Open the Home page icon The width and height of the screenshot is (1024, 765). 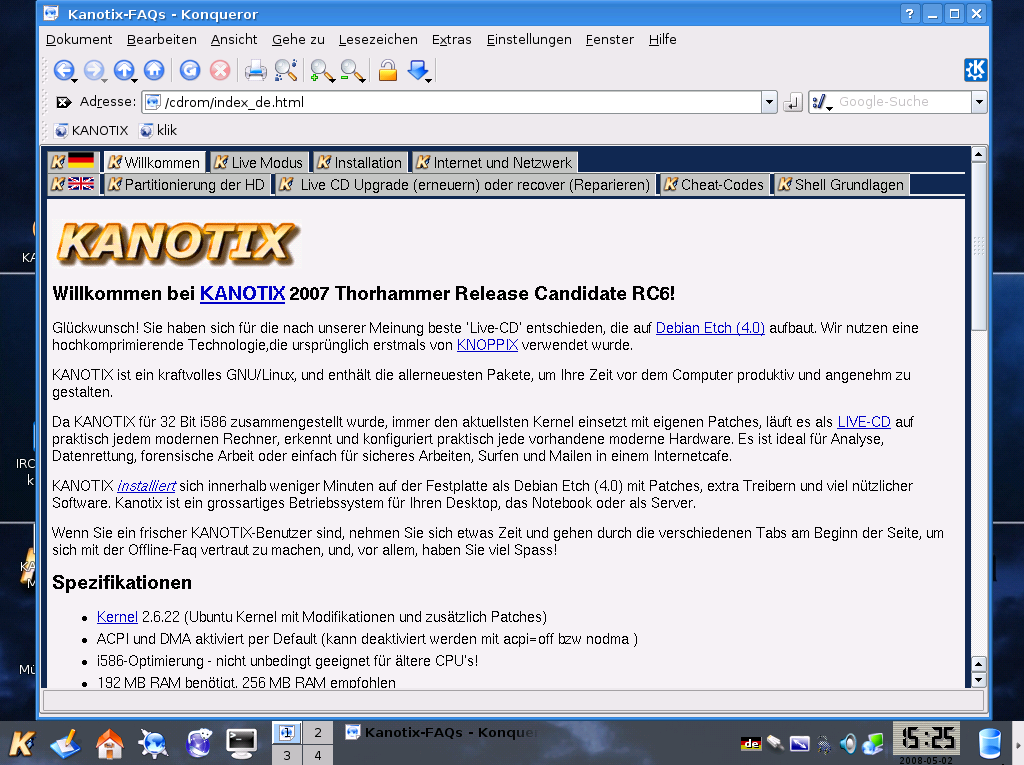coord(154,70)
